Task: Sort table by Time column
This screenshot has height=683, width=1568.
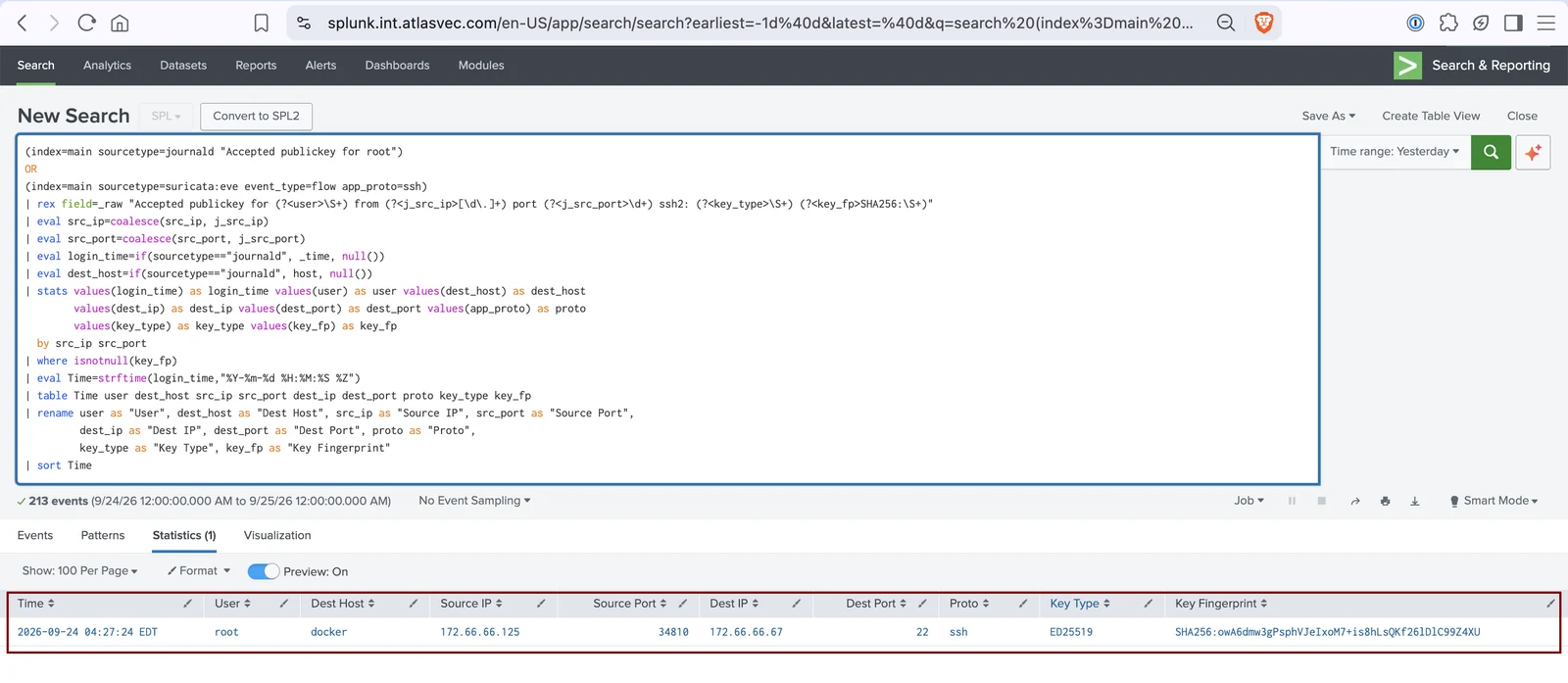Action: 36,604
